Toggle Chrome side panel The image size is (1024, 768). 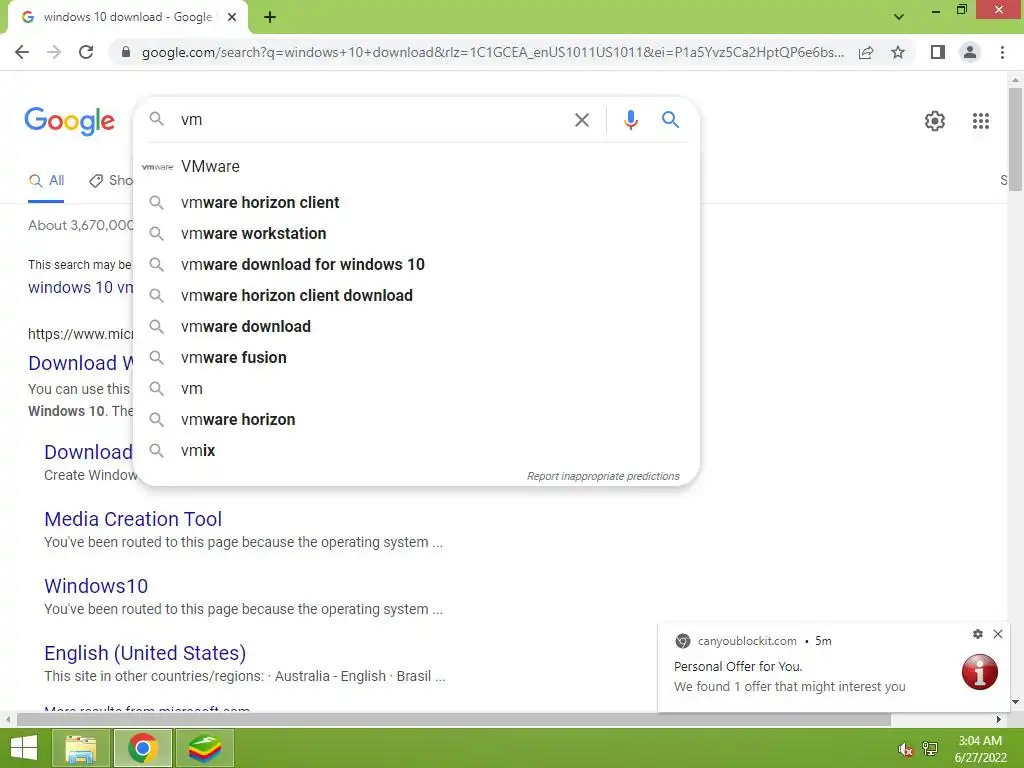(x=938, y=52)
